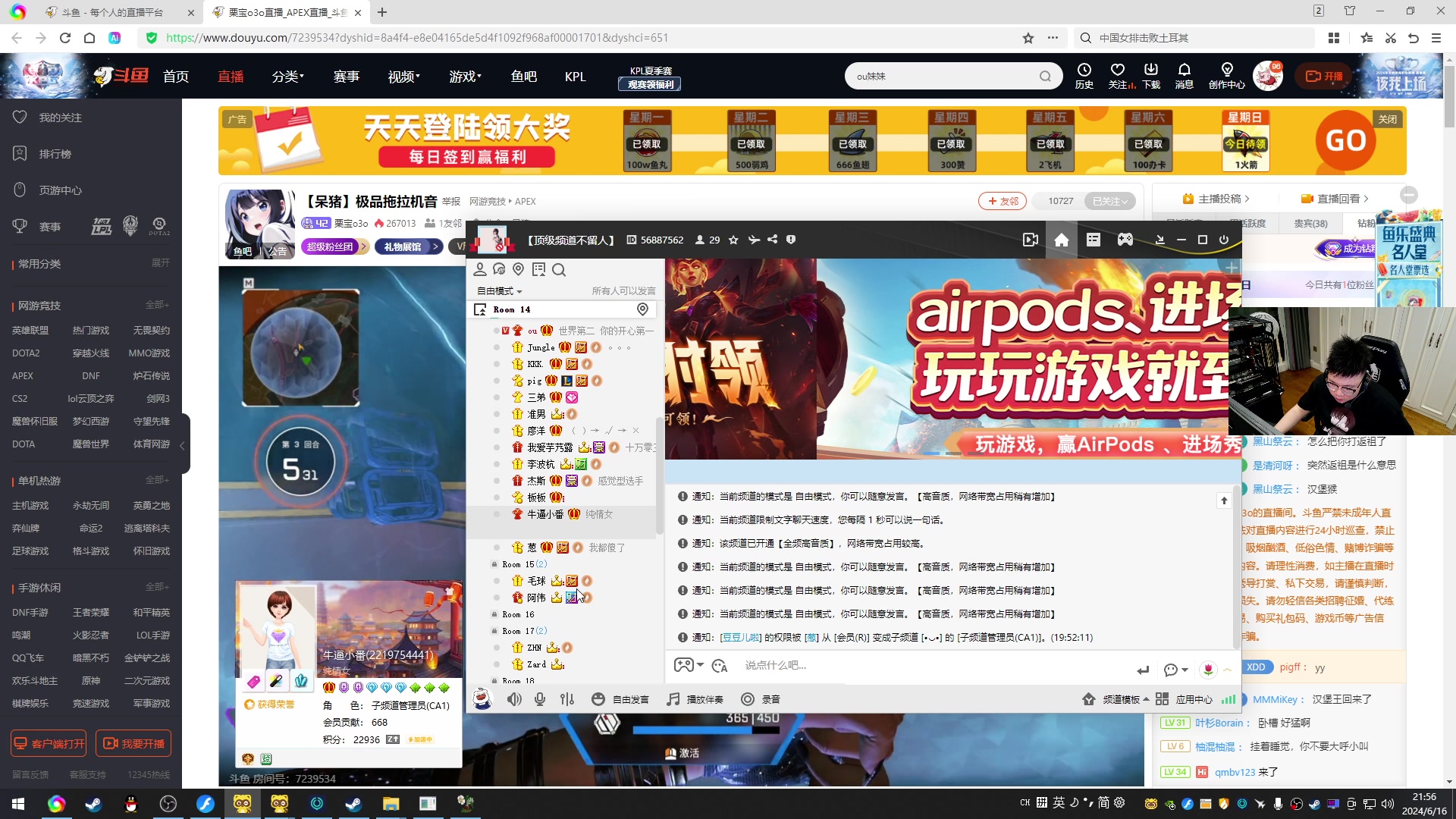The height and width of the screenshot is (819, 1456).
Task: Expand the 自由模式 mode dropdown
Action: click(500, 291)
